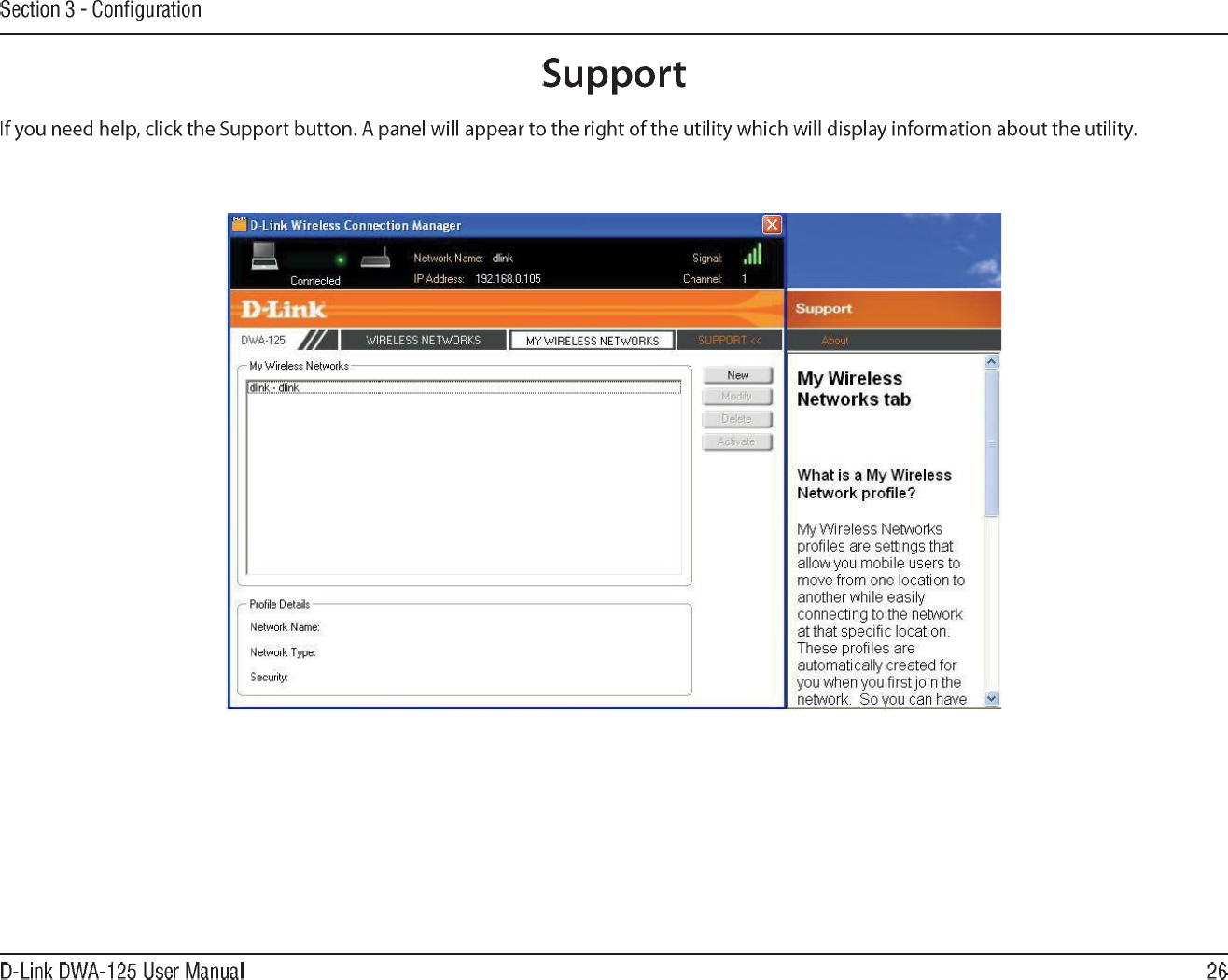The width and height of the screenshot is (1228, 980).
Task: Click the Support panel header
Action: (894, 309)
